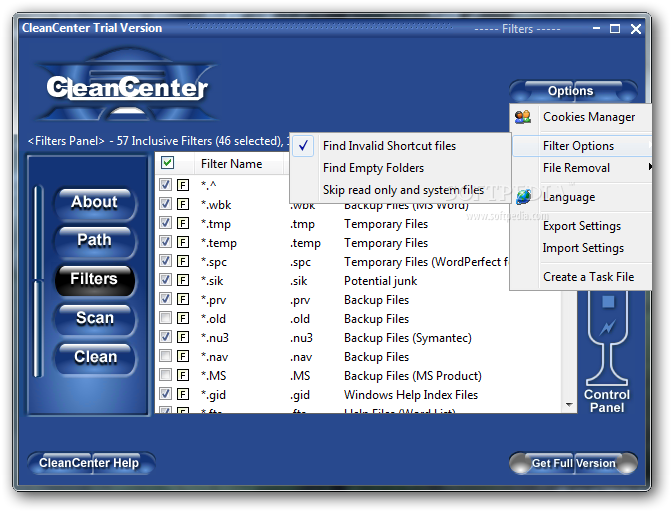Uncheck the *.gid filter checkbox
Image resolution: width=672 pixels, height=512 pixels.
(165, 394)
